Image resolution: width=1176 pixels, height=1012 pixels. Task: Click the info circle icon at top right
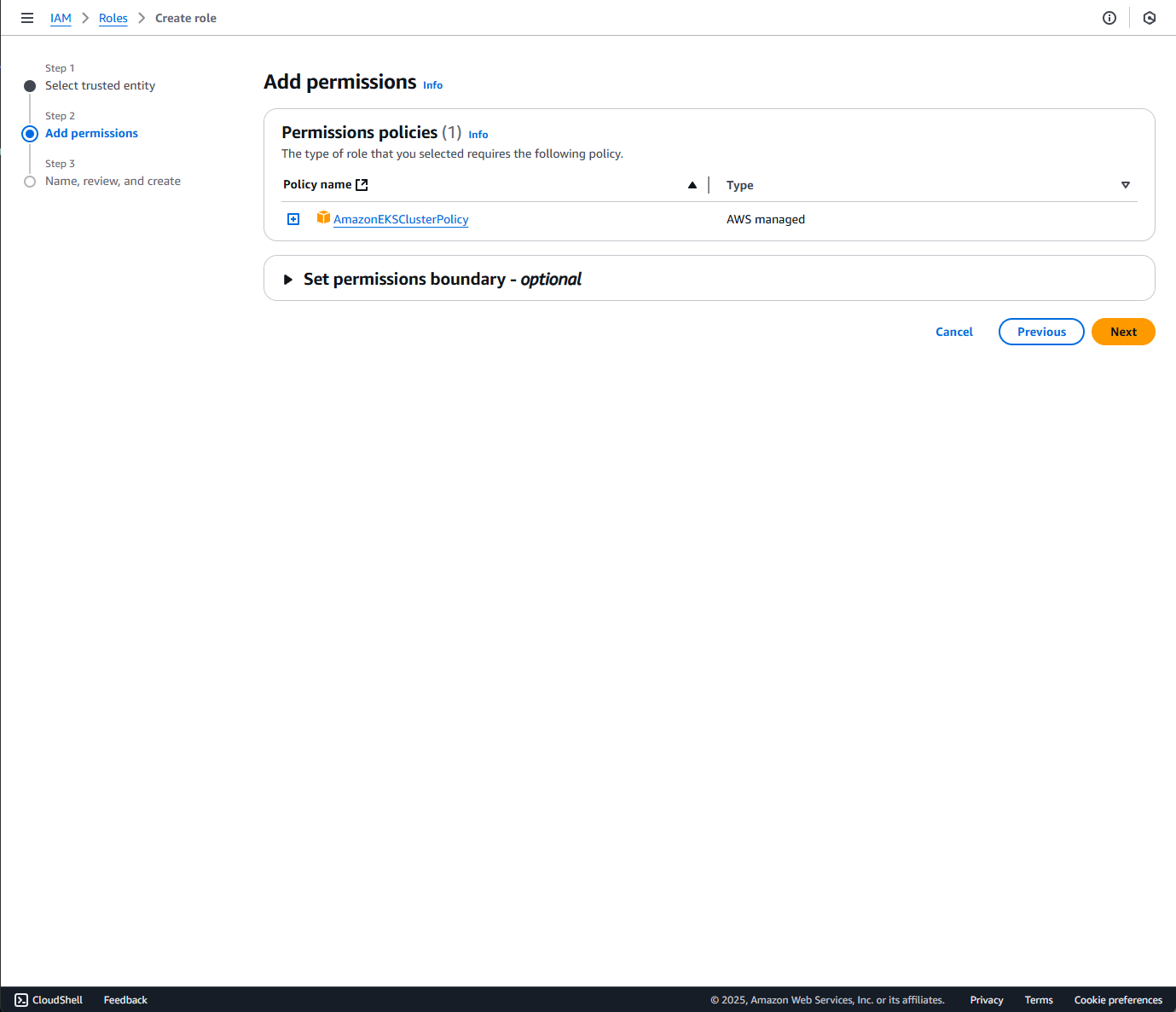click(x=1109, y=18)
